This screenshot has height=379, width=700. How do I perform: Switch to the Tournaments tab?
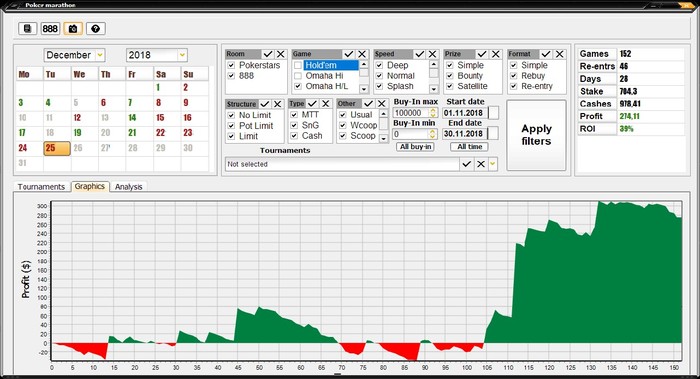41,187
